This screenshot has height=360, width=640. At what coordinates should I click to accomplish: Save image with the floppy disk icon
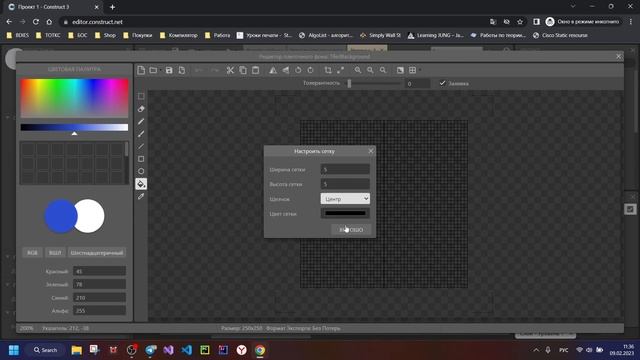[x=169, y=70]
